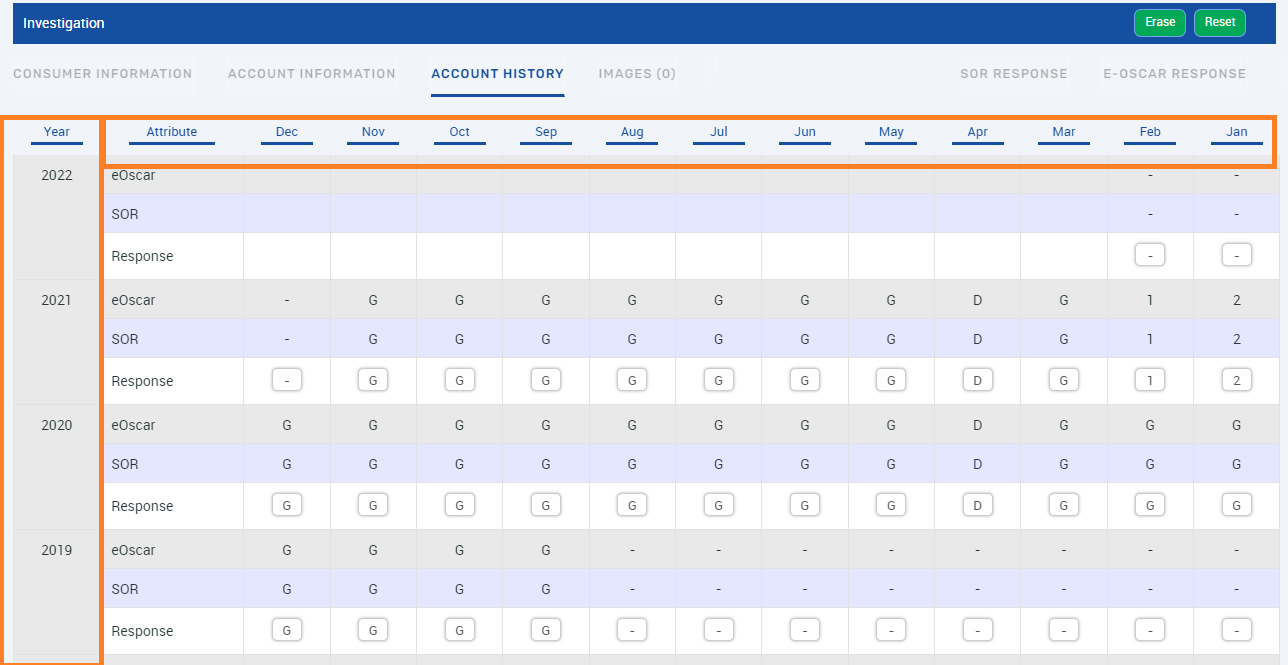Screen dimensions: 1288x665
Task: Click the Attribute column header
Action: (x=172, y=132)
